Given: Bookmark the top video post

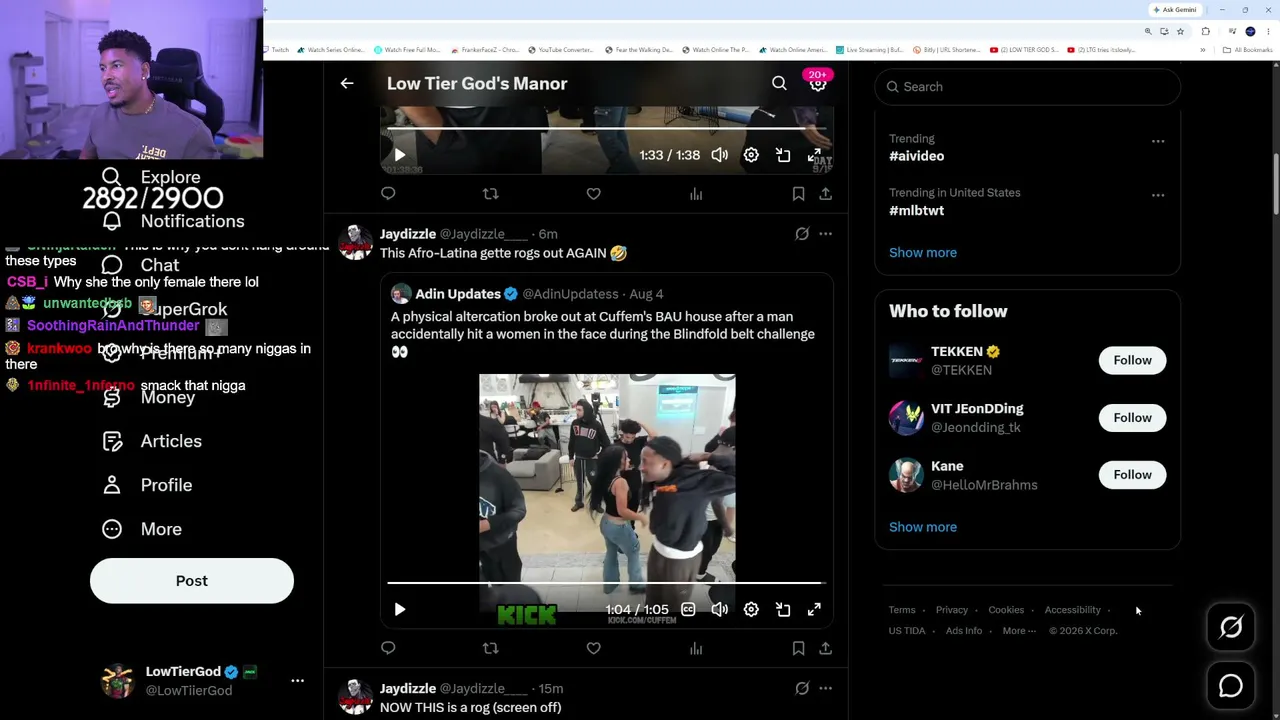Looking at the screenshot, I should 798,194.
